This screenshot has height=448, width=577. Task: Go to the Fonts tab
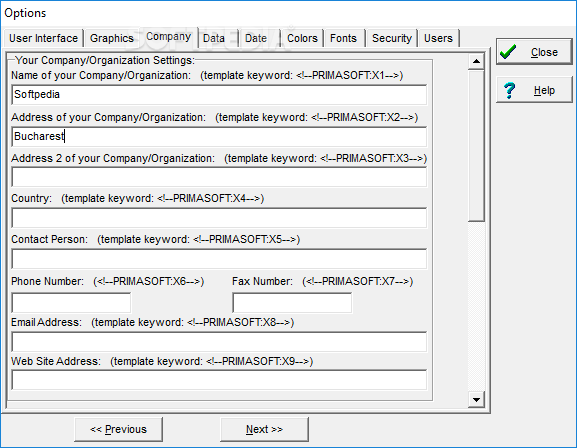point(343,38)
